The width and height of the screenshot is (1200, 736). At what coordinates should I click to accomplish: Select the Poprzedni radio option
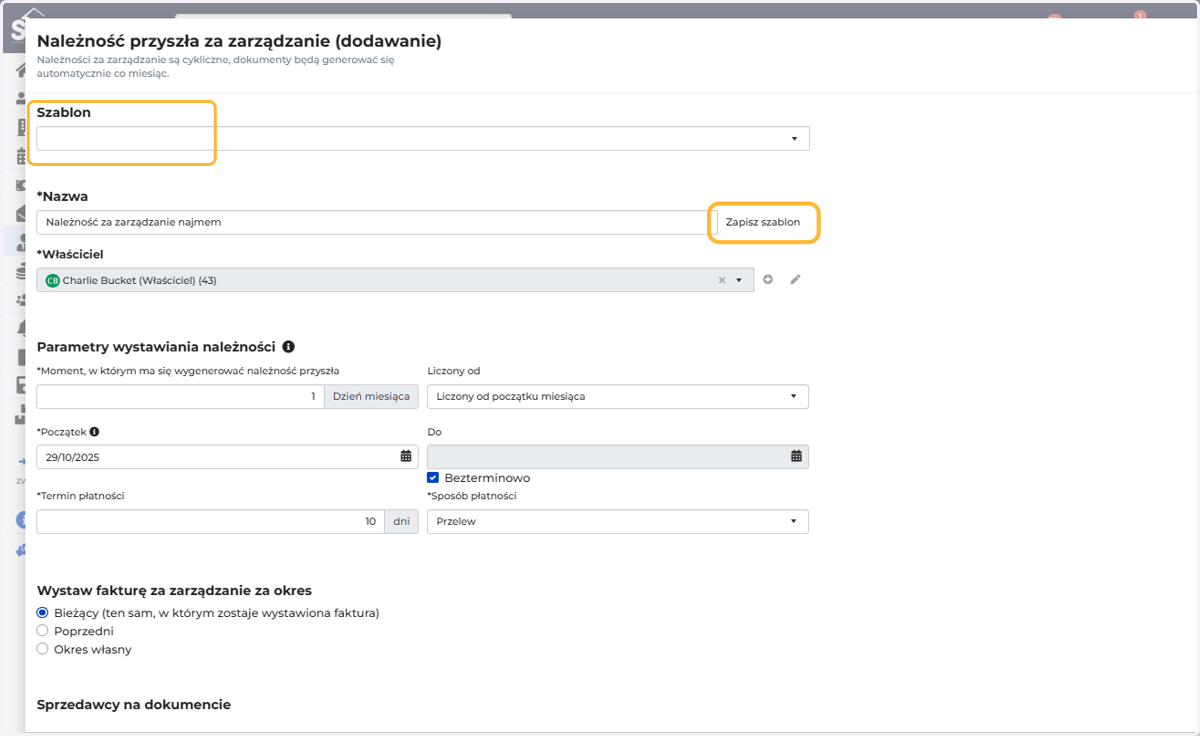click(42, 631)
